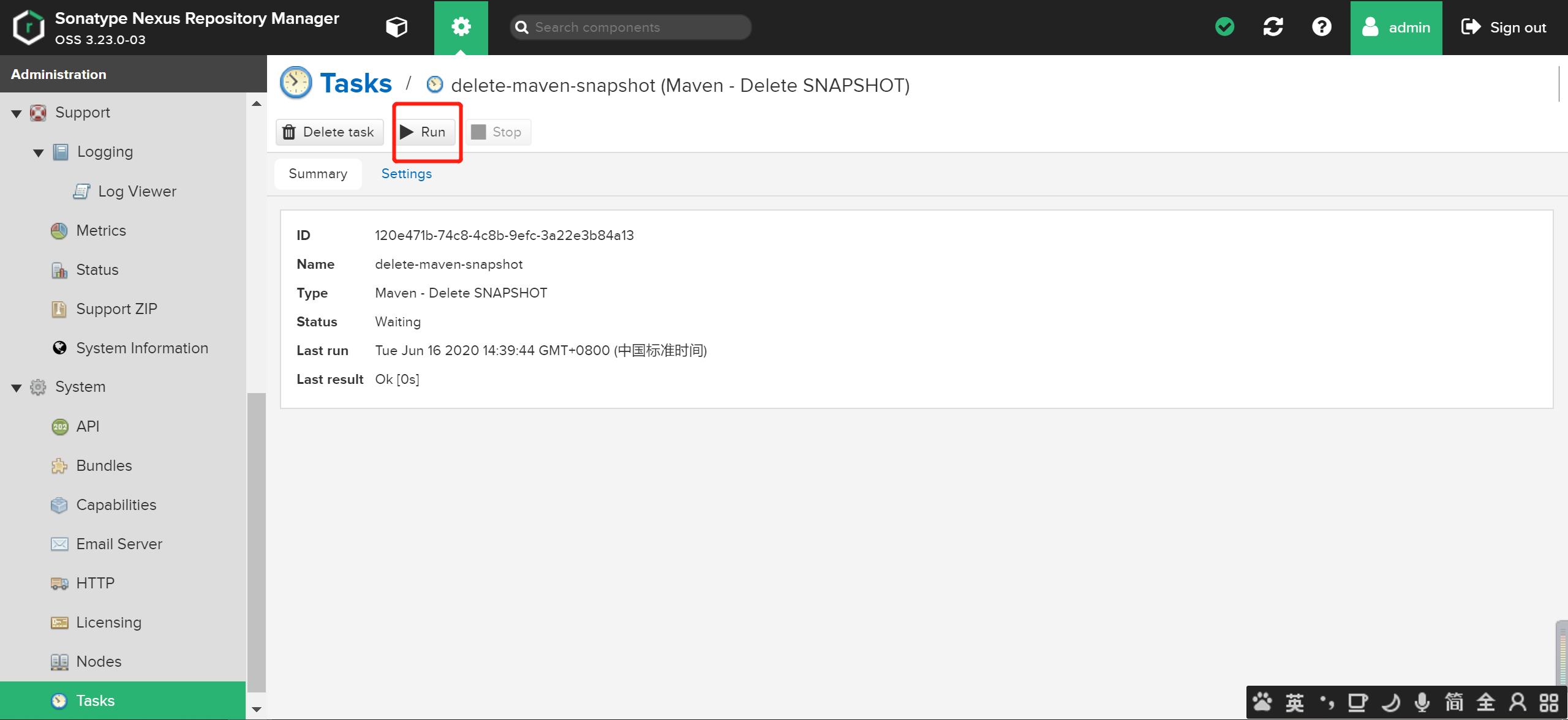This screenshot has width=1568, height=720.
Task: Open the Capabilities item in sidebar
Action: pyautogui.click(x=116, y=505)
